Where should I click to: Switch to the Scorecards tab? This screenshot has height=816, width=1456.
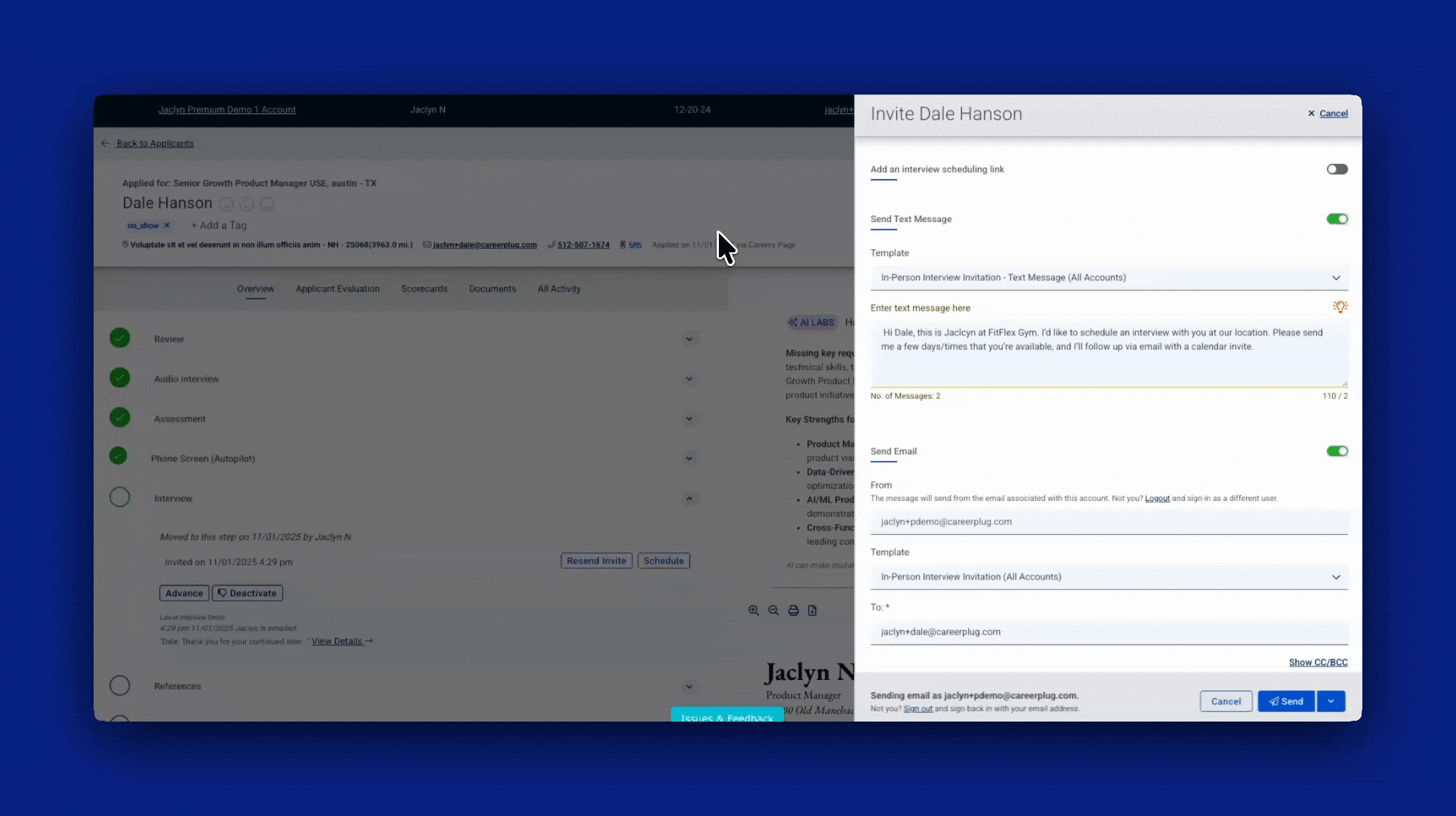click(424, 289)
